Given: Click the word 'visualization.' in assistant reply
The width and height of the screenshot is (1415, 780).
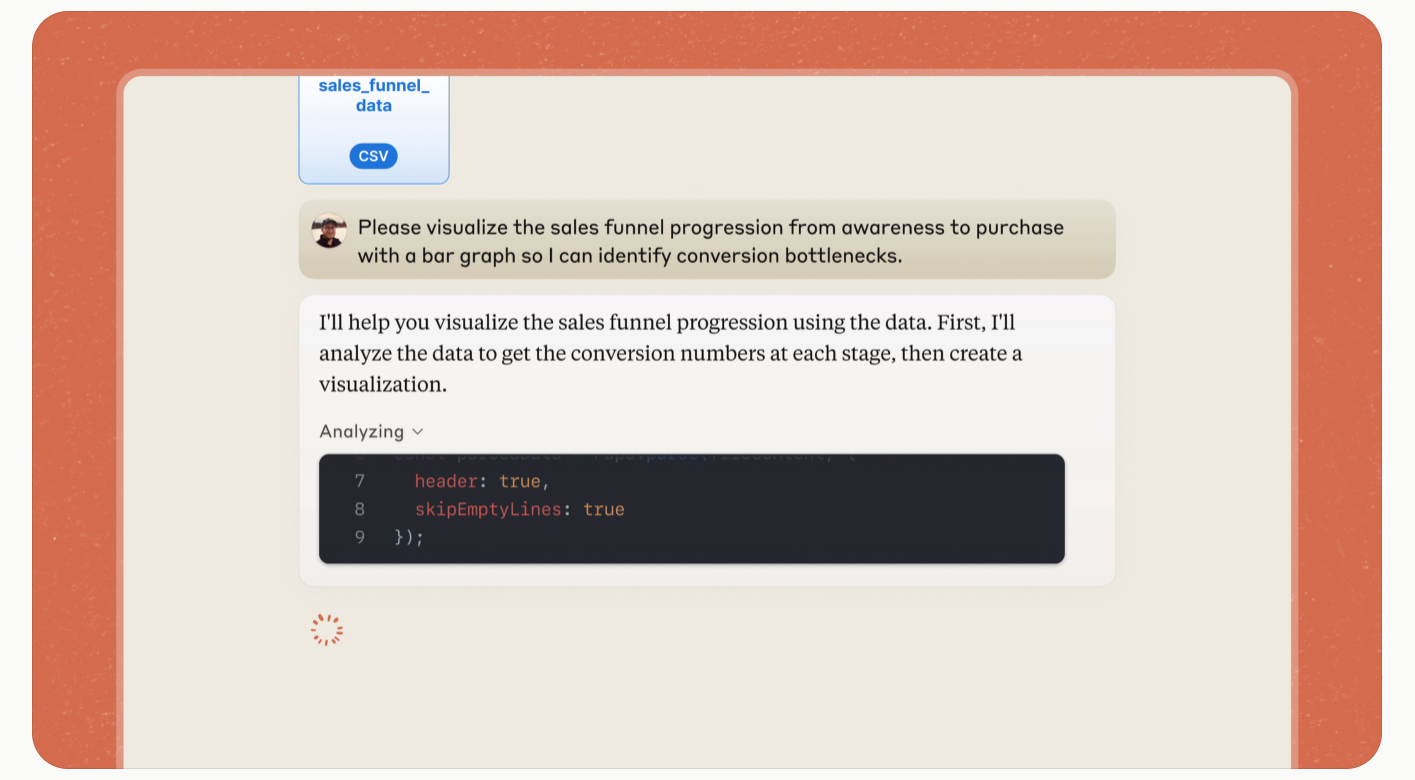Looking at the screenshot, I should tap(382, 385).
